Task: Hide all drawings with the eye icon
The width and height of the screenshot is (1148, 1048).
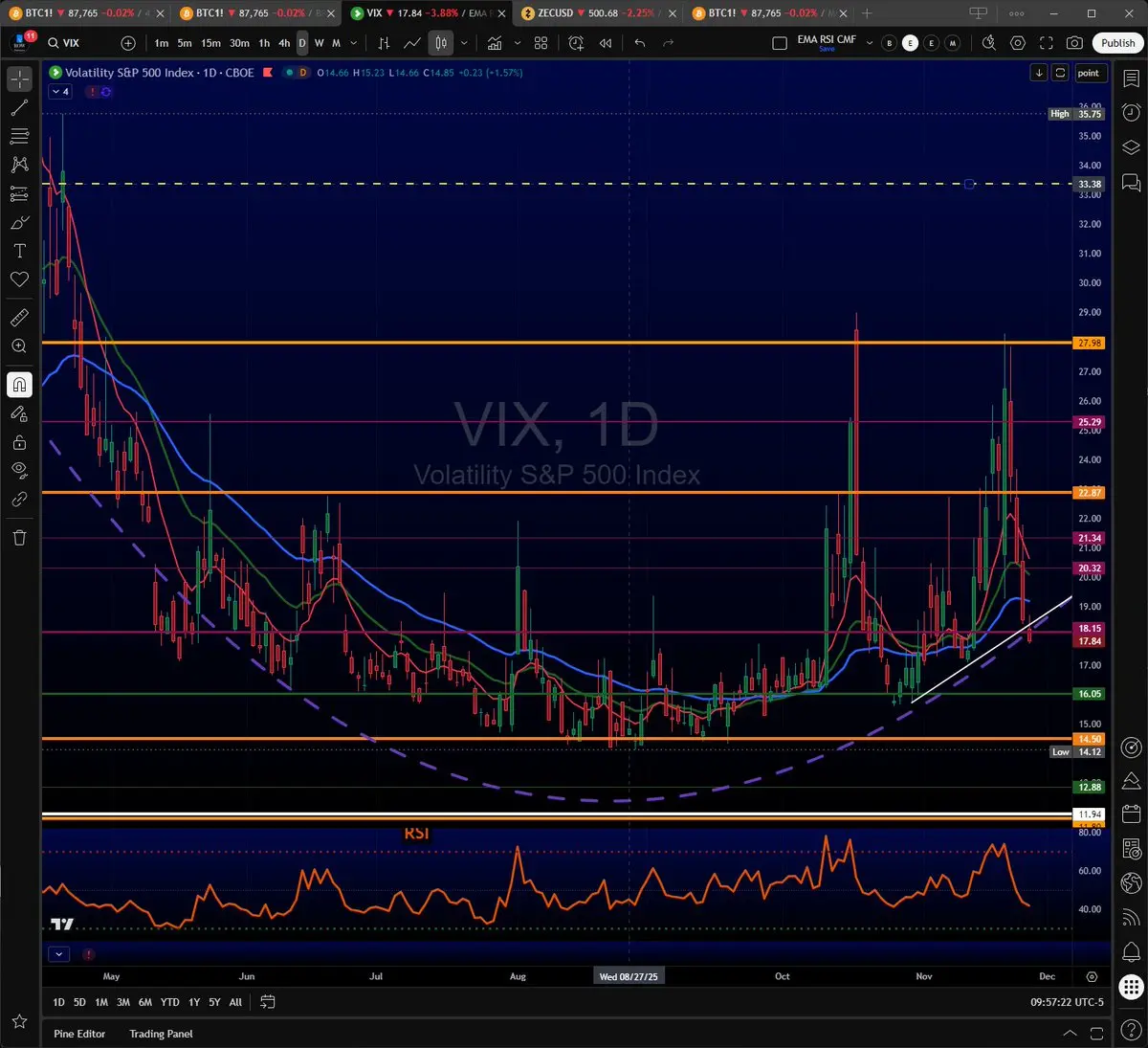Action: click(x=19, y=470)
